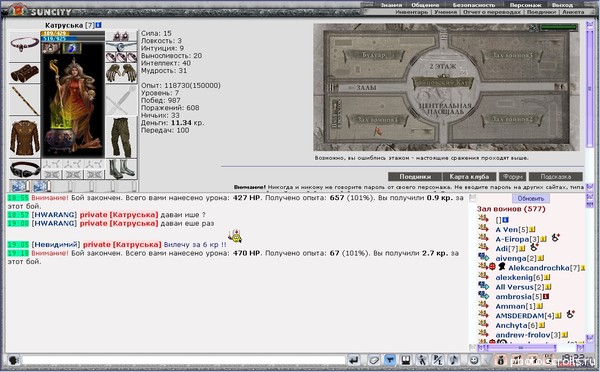Click the floppy disk save icon in toolbar
This screenshot has height=372, width=600.
(406, 360)
